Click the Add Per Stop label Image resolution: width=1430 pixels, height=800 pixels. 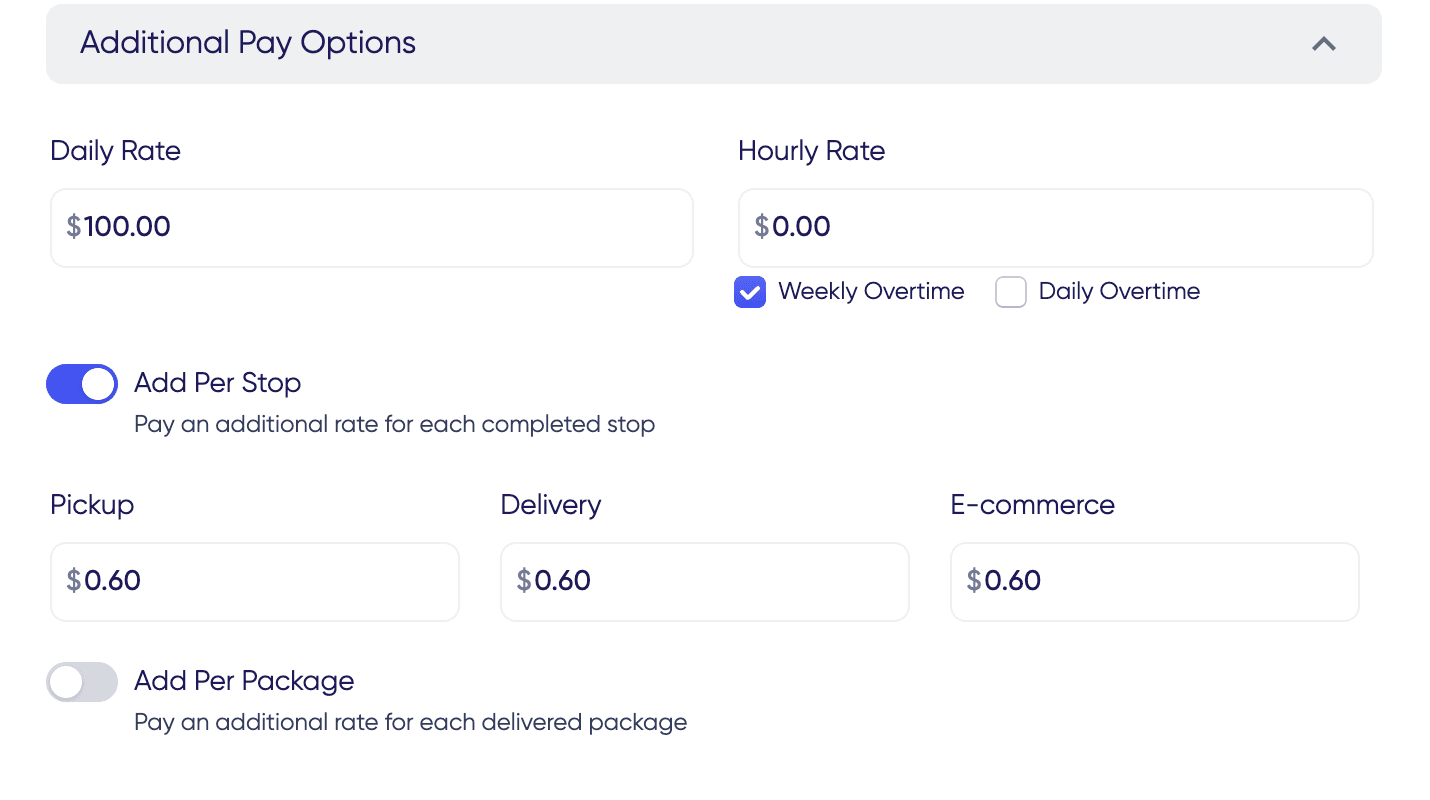click(217, 383)
